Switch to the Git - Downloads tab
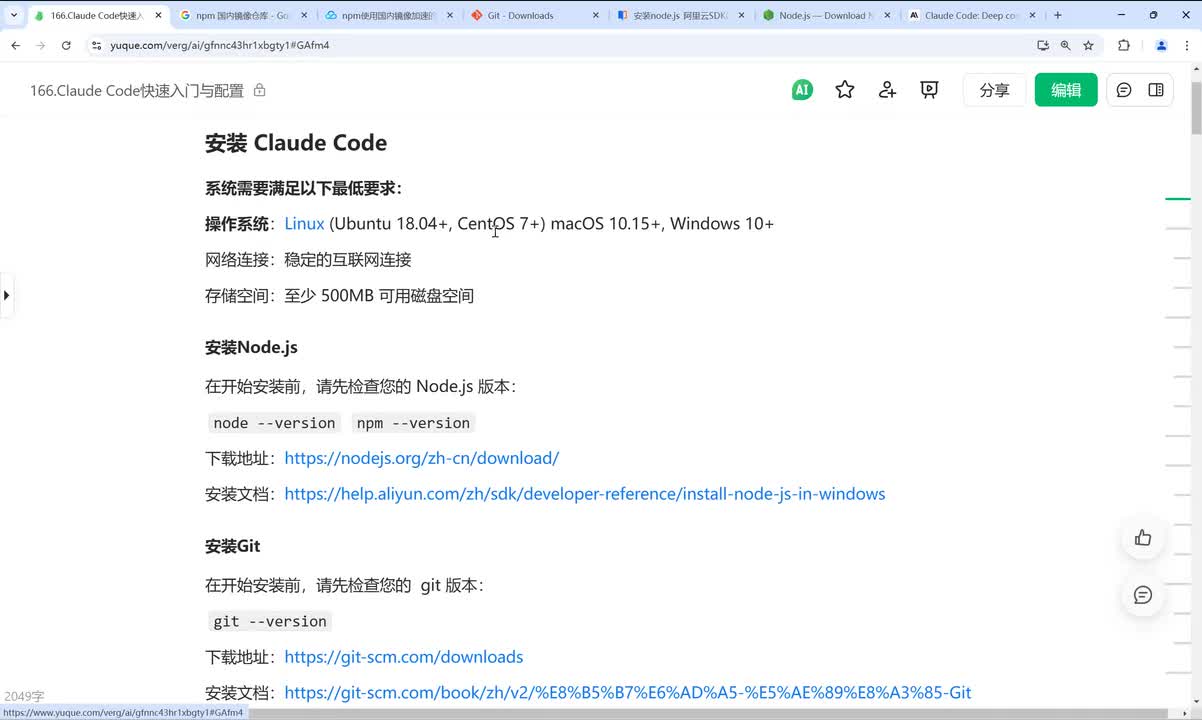The width and height of the screenshot is (1202, 720). coord(534,16)
